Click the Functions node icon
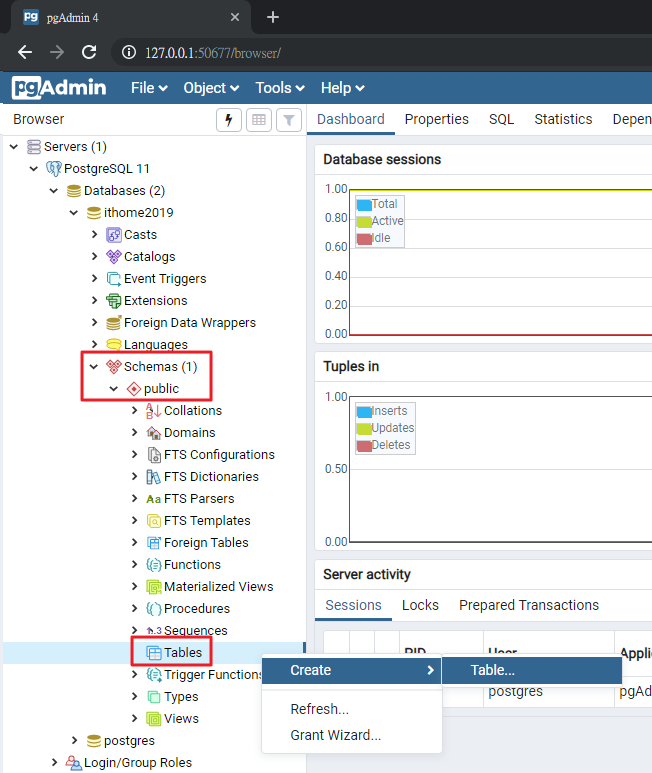652x773 pixels. (154, 565)
